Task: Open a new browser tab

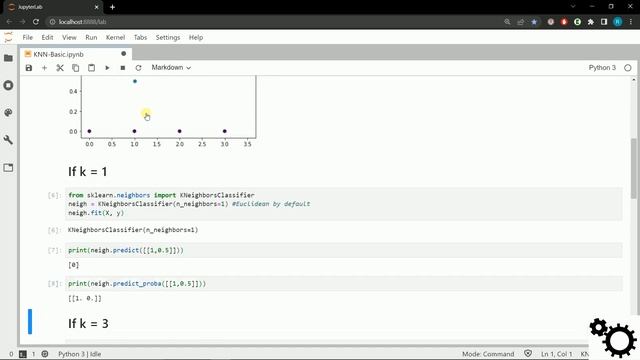Action: tap(112, 7)
